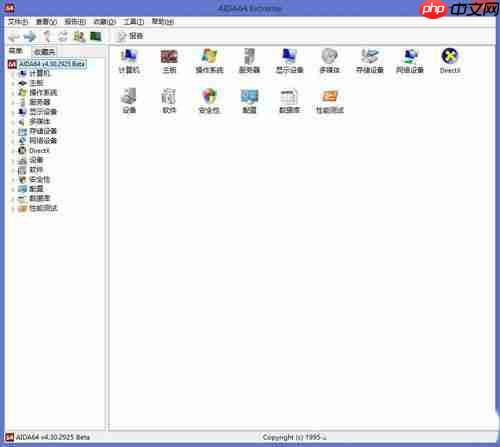Select 设备 in the left tree
The image size is (500, 447).
point(36,160)
